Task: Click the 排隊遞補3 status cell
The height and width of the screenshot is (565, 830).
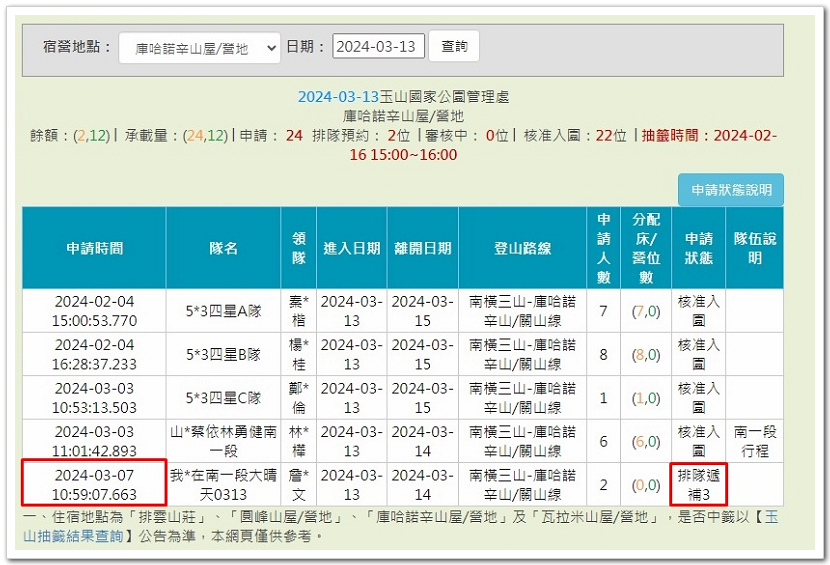Action: (x=699, y=485)
